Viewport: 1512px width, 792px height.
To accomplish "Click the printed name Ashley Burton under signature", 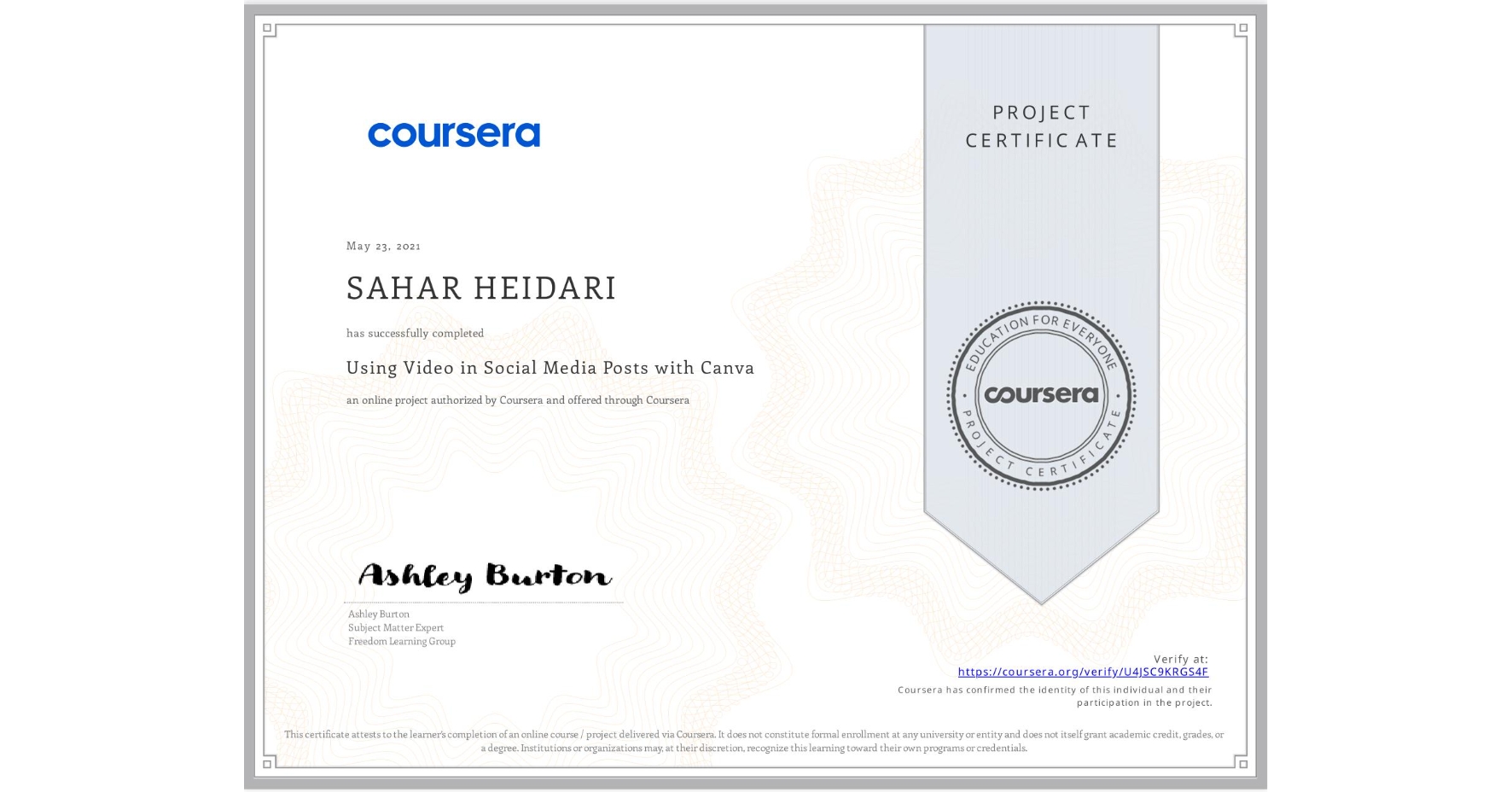I will 379,614.
